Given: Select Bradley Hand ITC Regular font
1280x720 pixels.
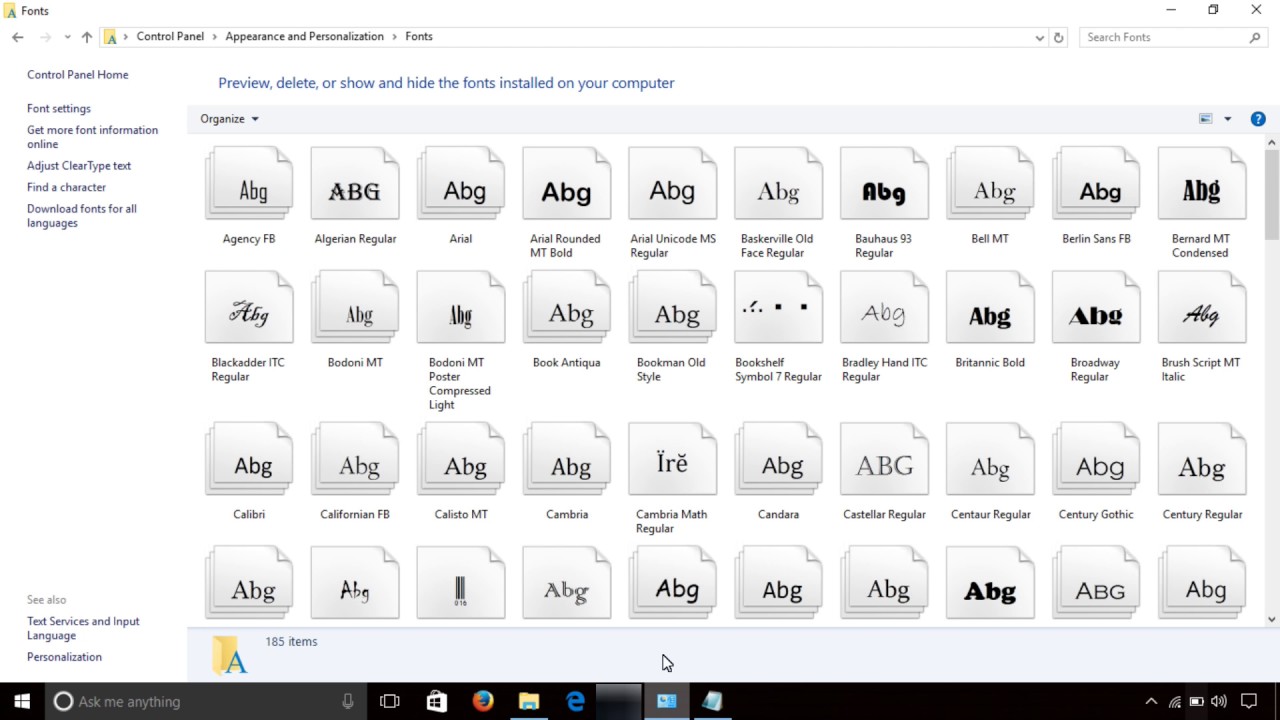Looking at the screenshot, I should (x=885, y=307).
